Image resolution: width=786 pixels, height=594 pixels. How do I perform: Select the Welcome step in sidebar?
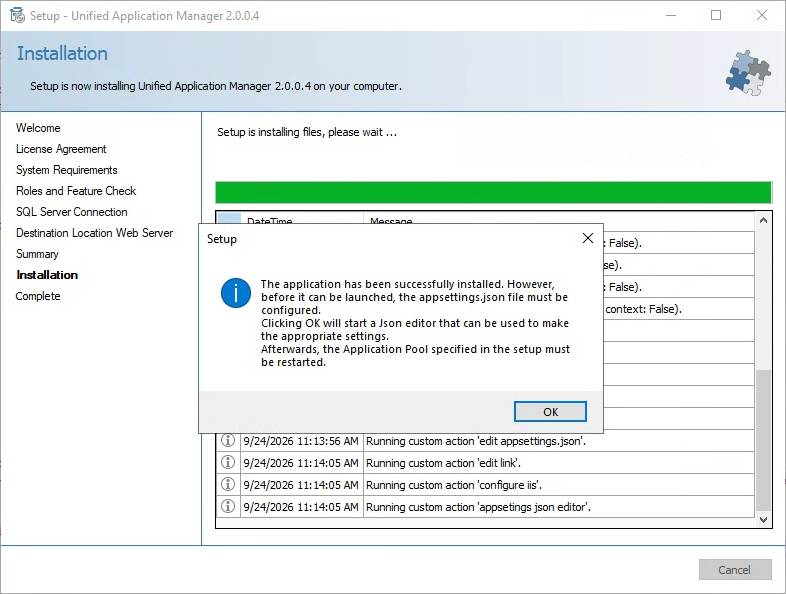click(x=38, y=128)
